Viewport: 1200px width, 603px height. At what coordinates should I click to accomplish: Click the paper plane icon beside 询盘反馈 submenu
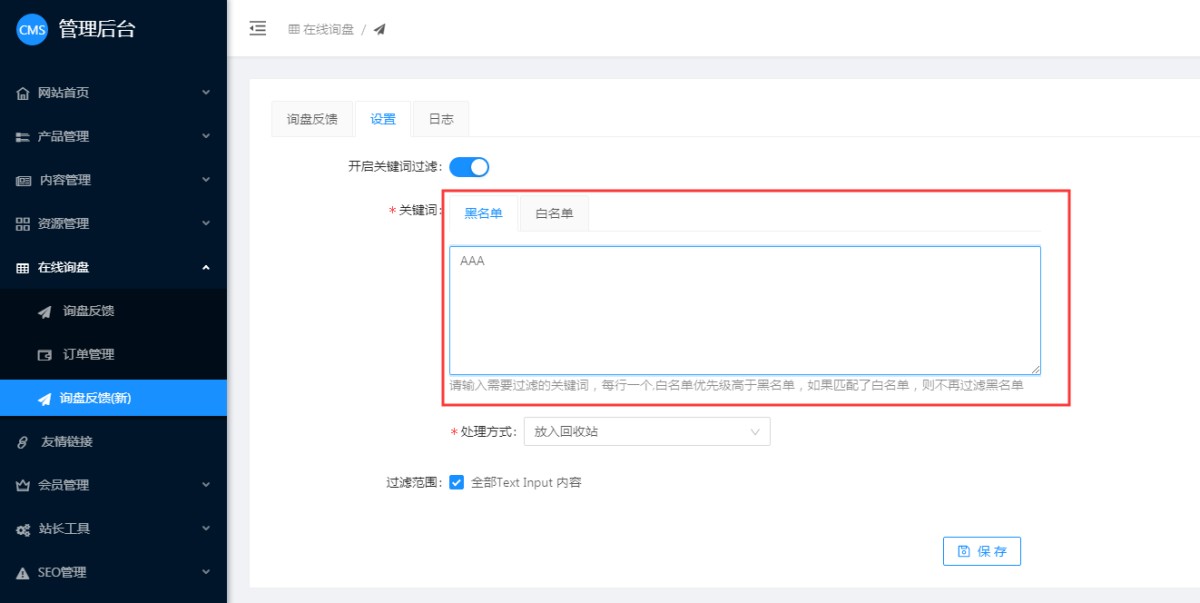pyautogui.click(x=45, y=312)
